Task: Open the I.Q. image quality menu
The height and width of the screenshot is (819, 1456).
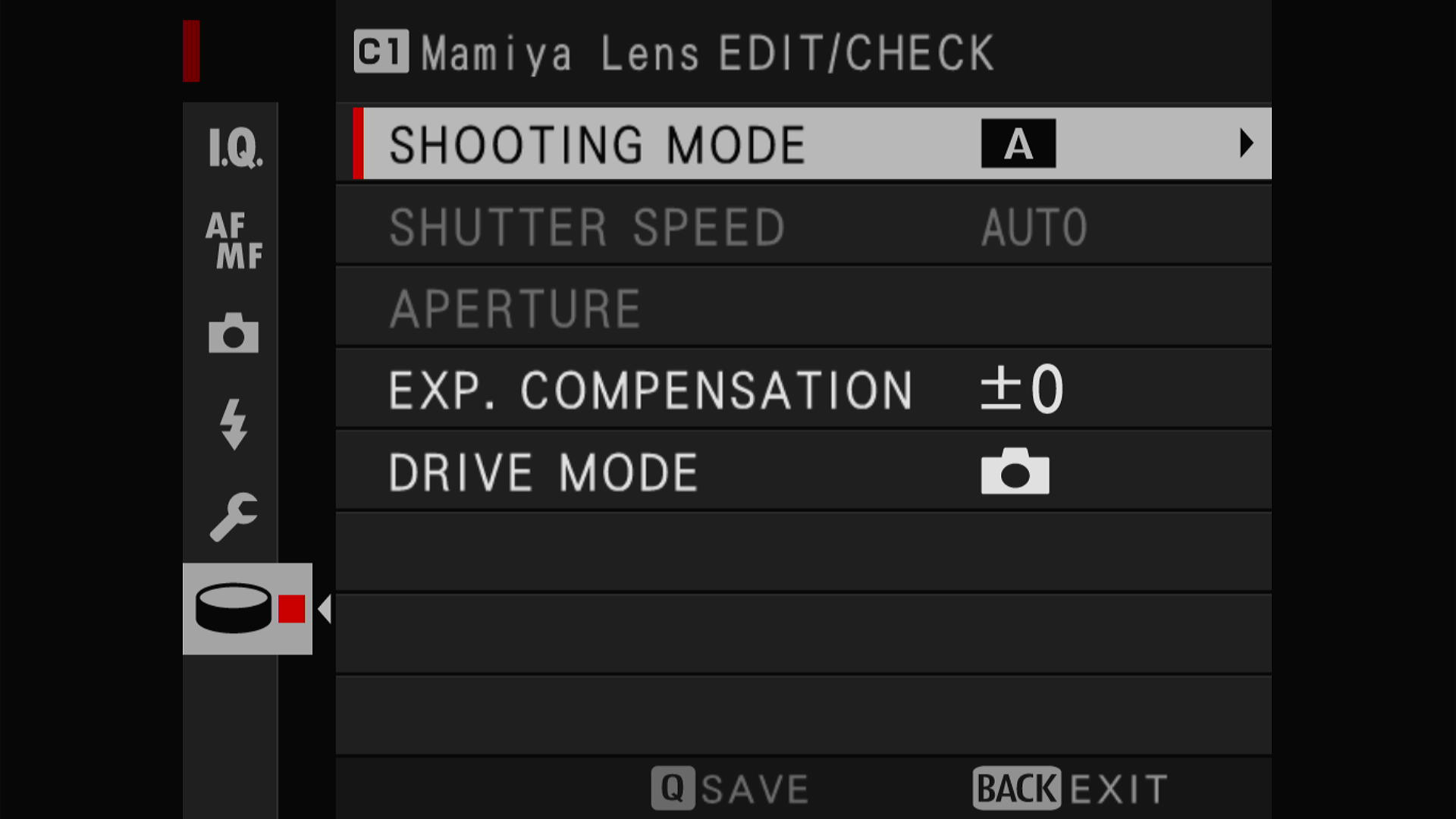Action: tap(234, 147)
